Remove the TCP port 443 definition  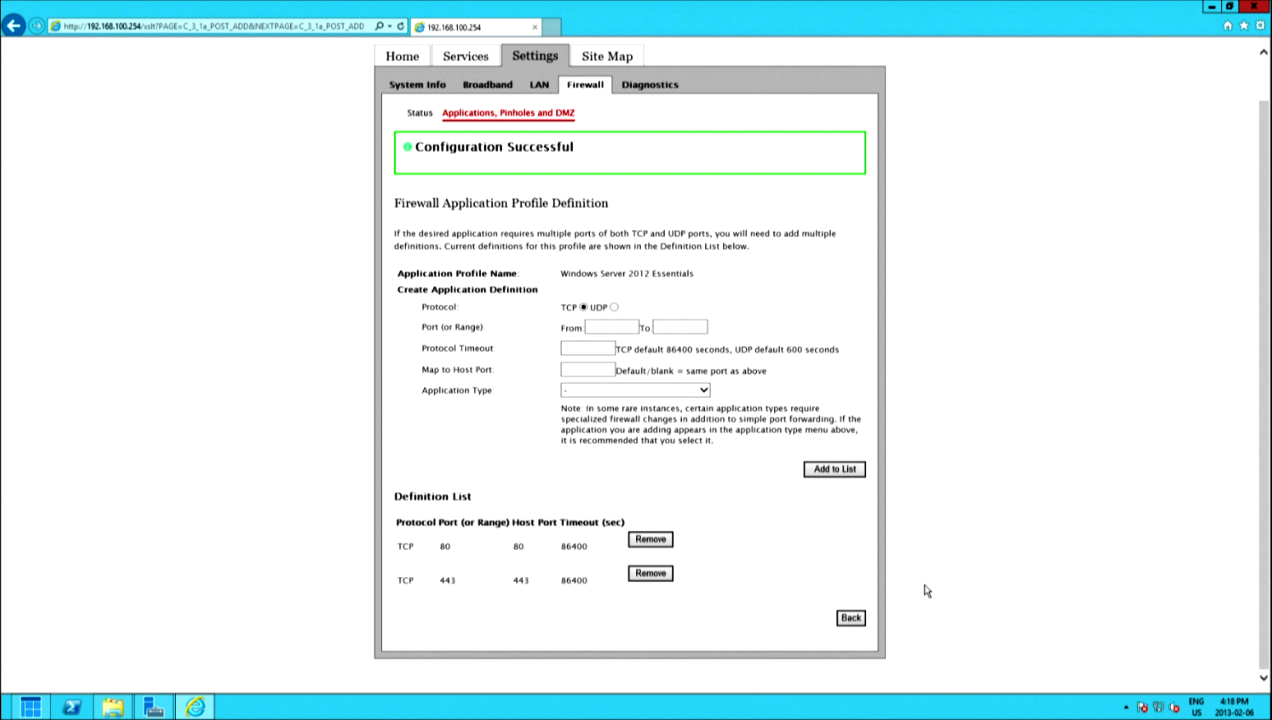[x=650, y=573]
